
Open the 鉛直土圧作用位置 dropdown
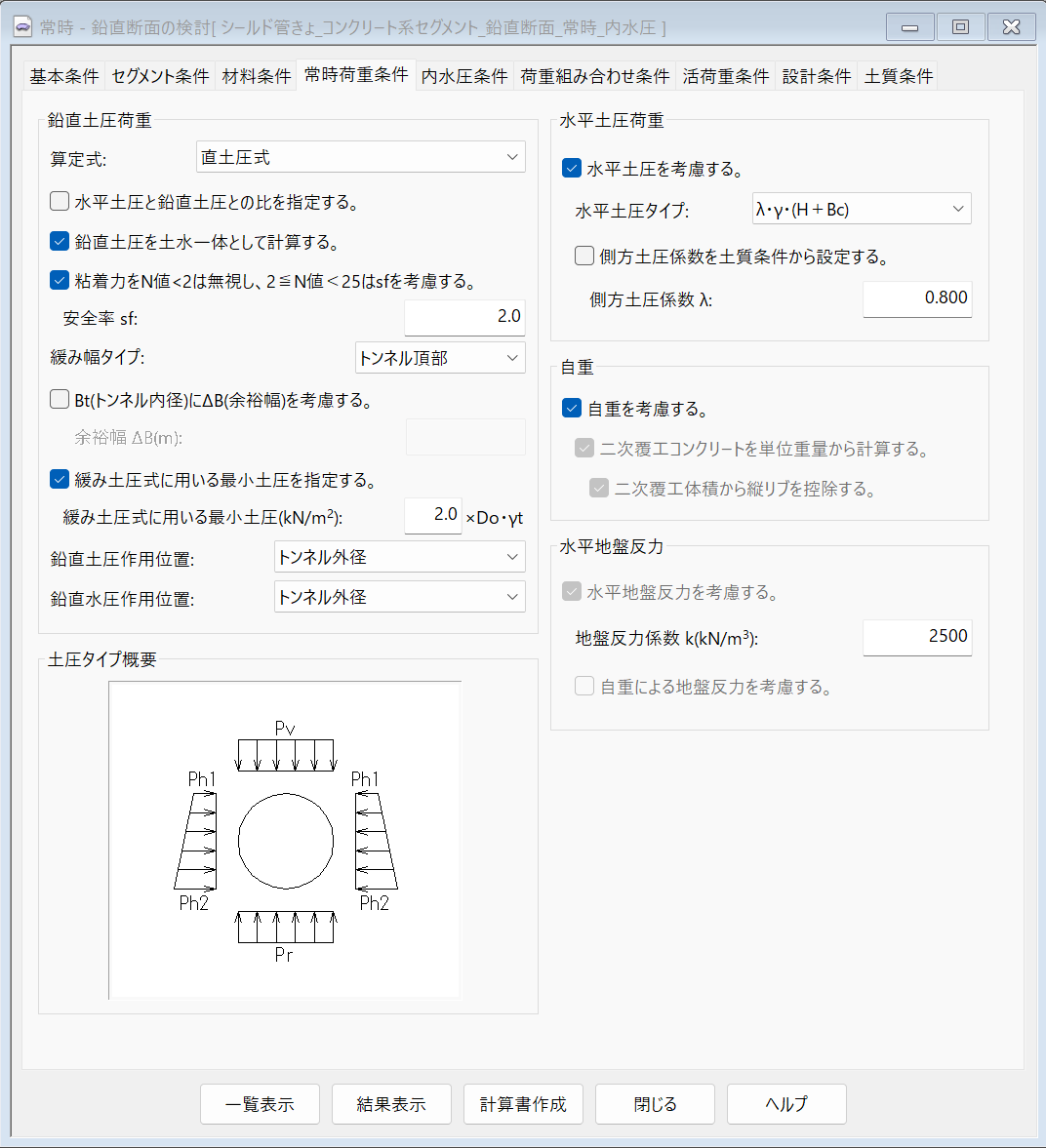pos(399,557)
